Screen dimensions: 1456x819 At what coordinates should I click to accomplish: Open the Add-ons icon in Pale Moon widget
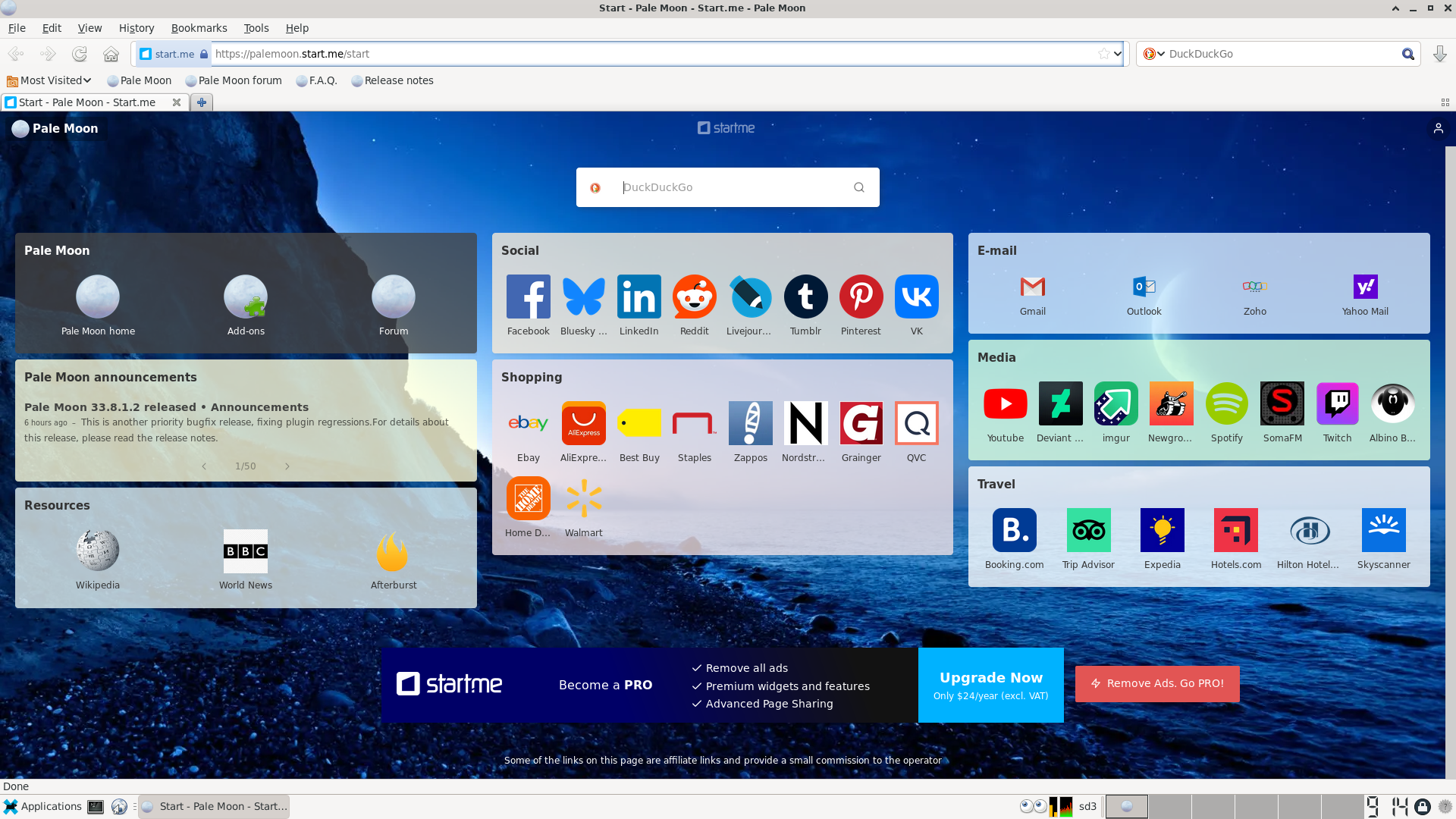pos(245,297)
